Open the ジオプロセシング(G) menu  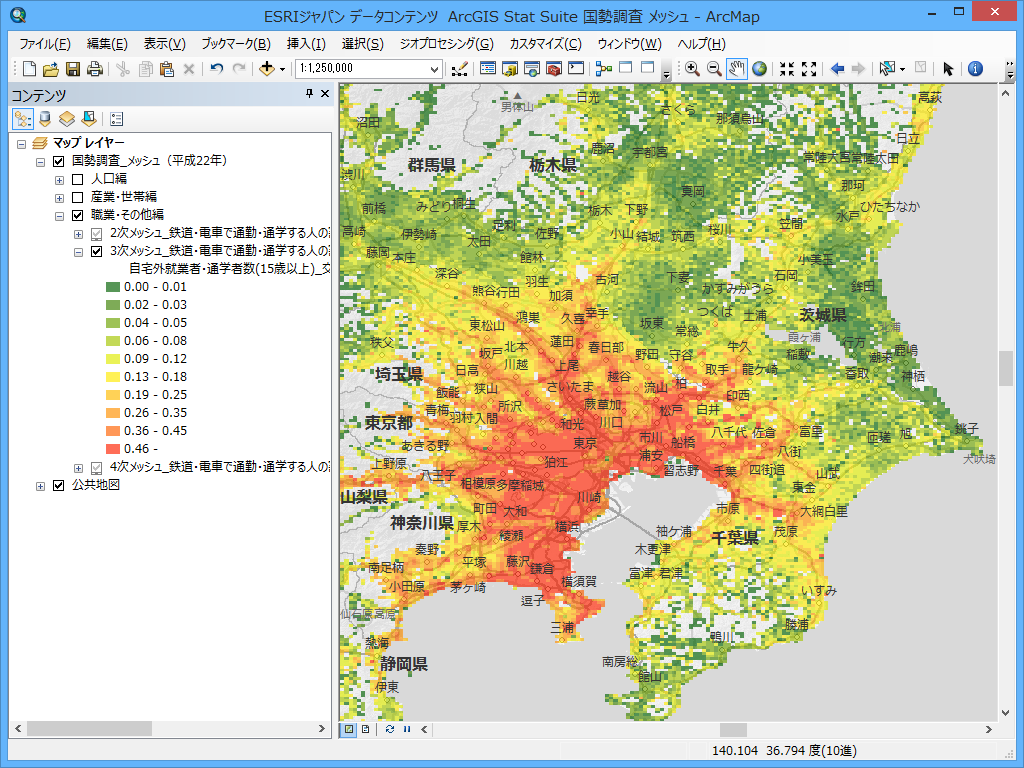446,44
